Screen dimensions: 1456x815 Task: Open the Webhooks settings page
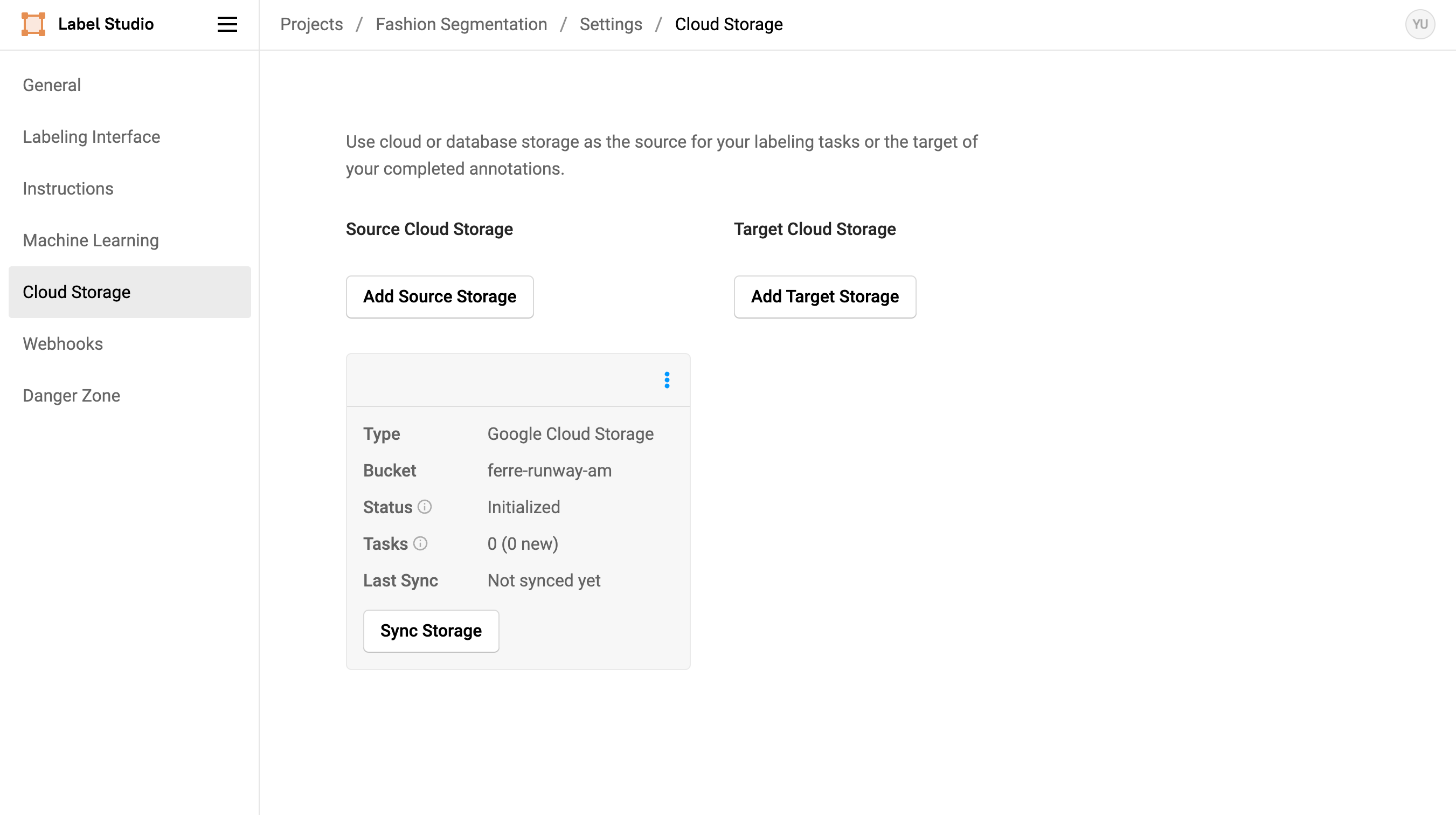coord(63,344)
